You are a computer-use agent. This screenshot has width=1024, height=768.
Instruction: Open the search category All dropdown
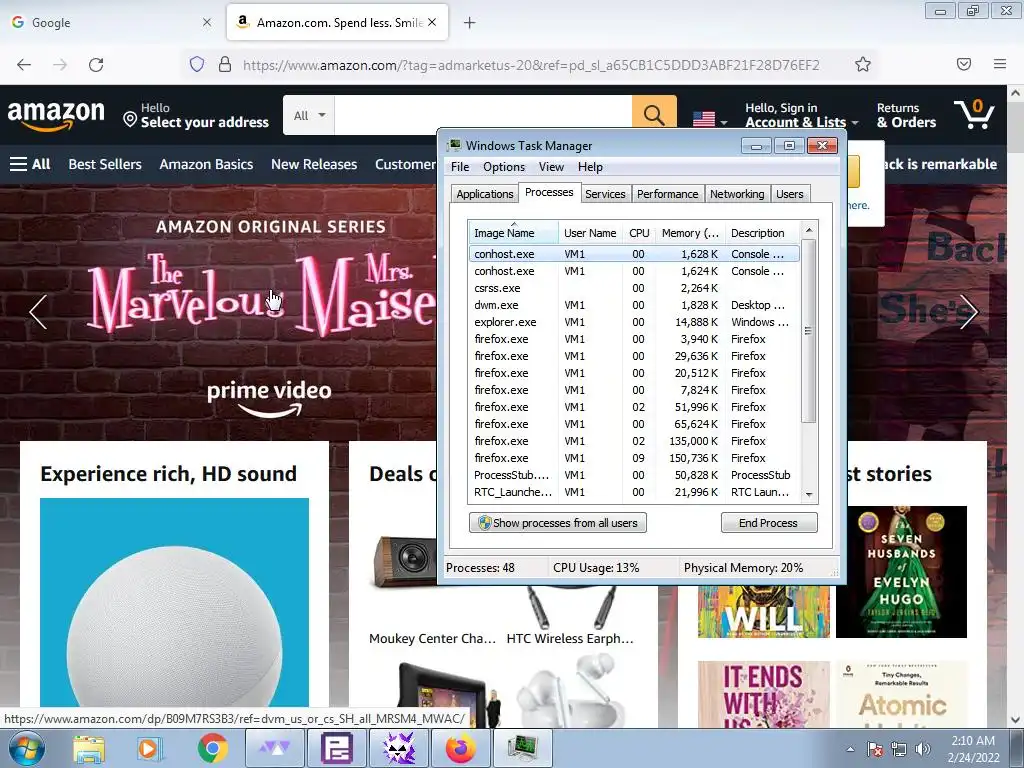click(x=309, y=115)
